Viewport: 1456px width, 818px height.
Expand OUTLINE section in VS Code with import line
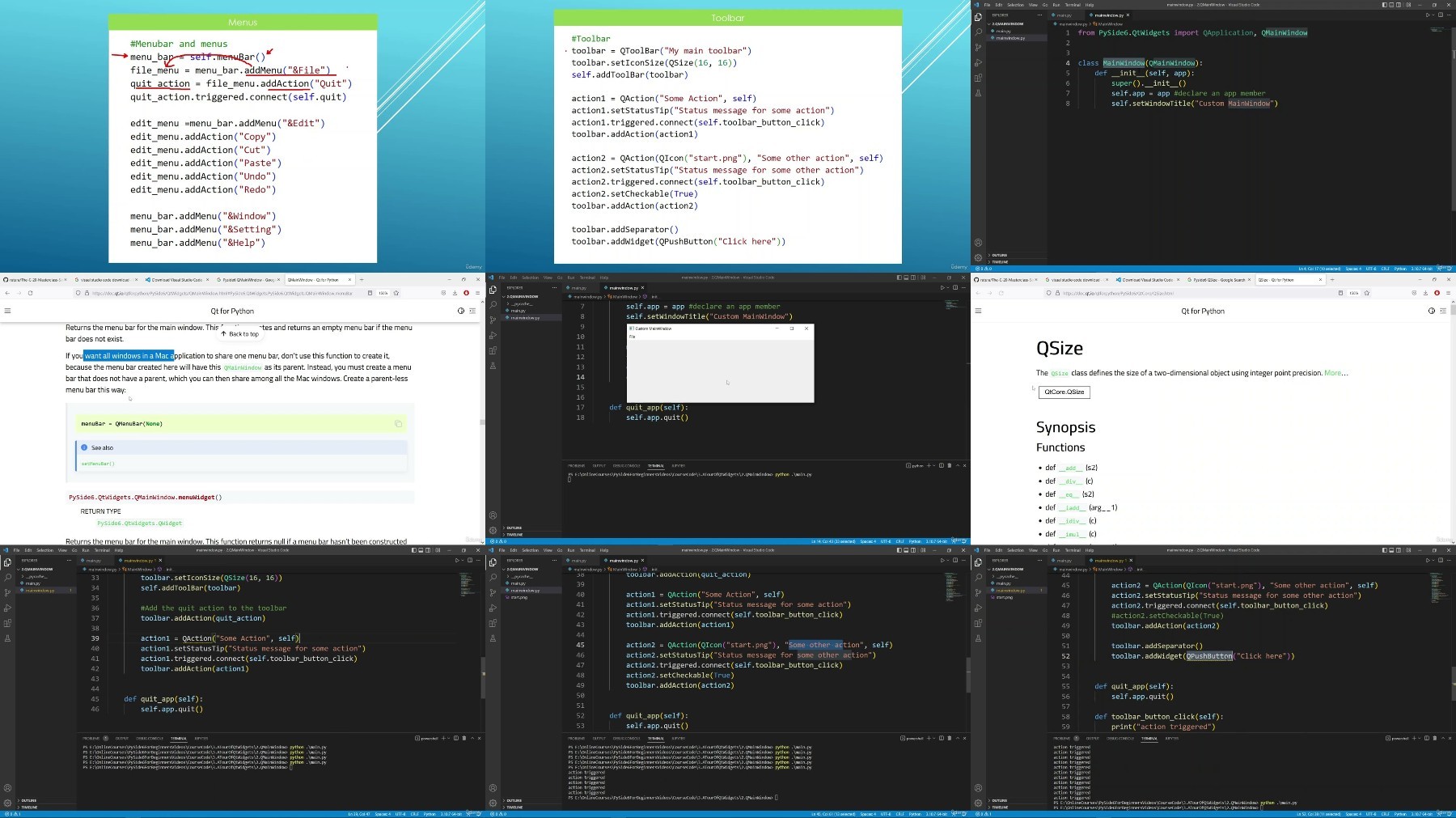pos(1000,255)
